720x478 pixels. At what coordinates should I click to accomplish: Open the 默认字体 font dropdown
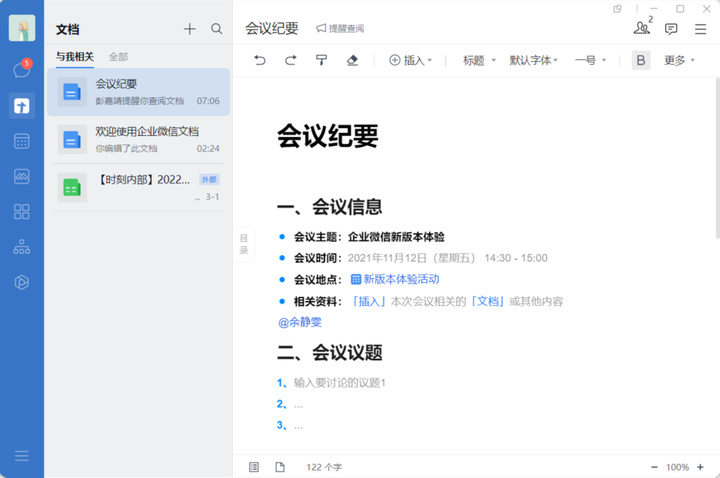coord(534,60)
